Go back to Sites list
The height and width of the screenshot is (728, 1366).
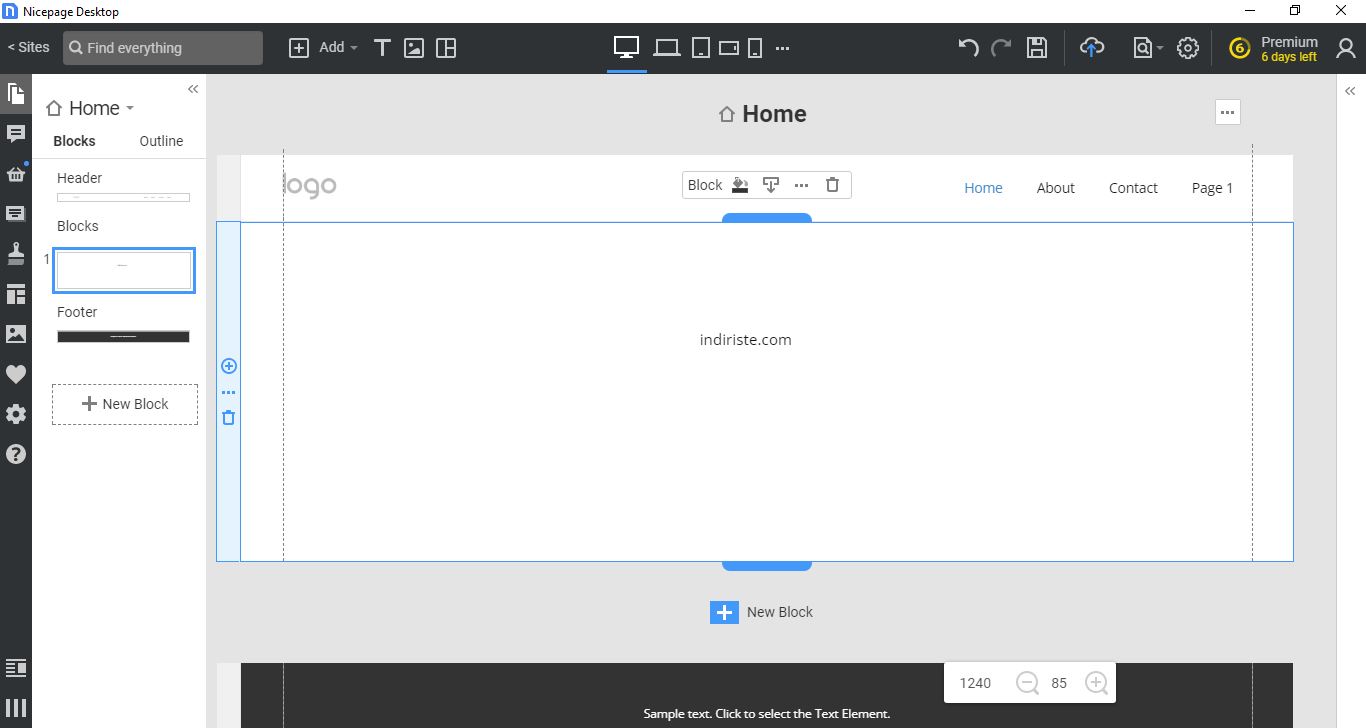[x=28, y=47]
